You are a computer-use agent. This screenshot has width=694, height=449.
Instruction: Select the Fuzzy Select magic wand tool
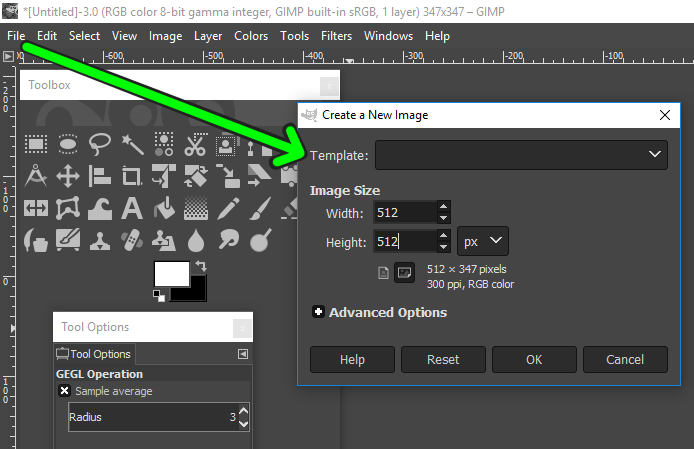point(132,144)
